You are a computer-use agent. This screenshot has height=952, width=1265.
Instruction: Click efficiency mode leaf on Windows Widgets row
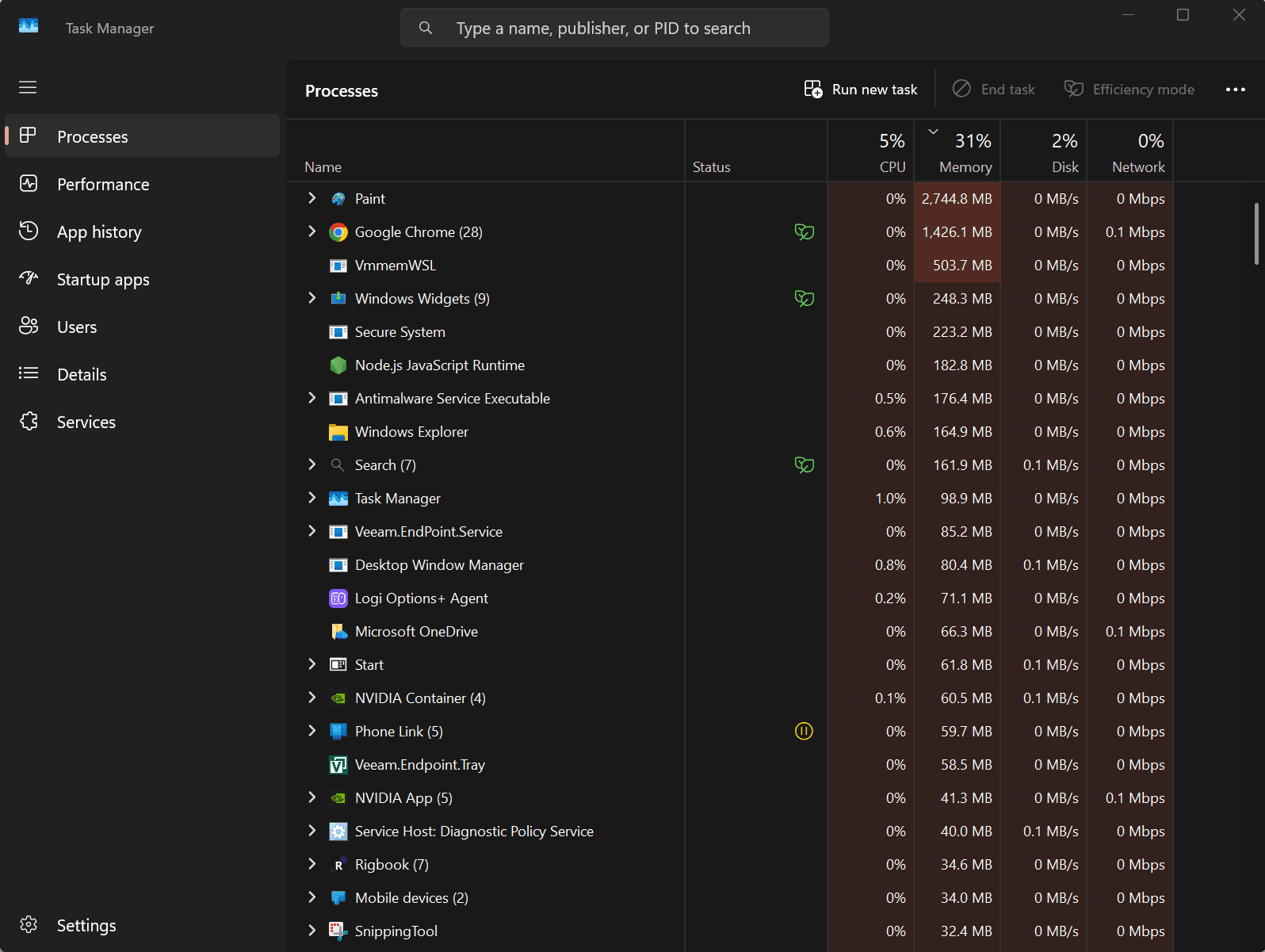click(804, 299)
